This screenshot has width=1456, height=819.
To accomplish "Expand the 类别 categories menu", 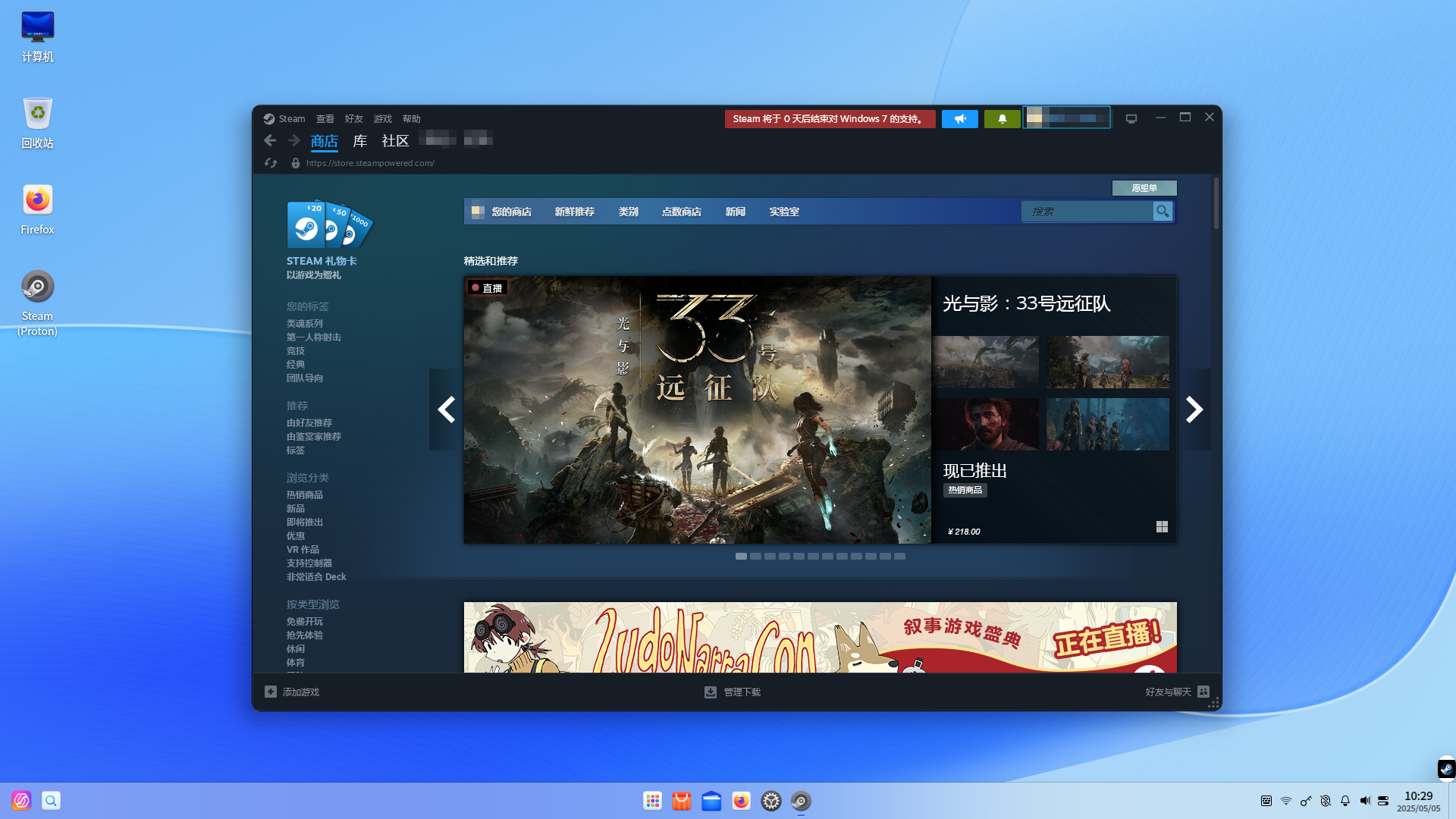I will click(x=628, y=212).
